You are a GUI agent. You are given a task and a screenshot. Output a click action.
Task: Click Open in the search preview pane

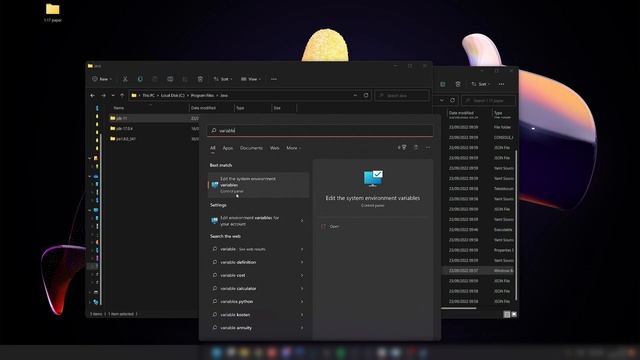tap(334, 226)
